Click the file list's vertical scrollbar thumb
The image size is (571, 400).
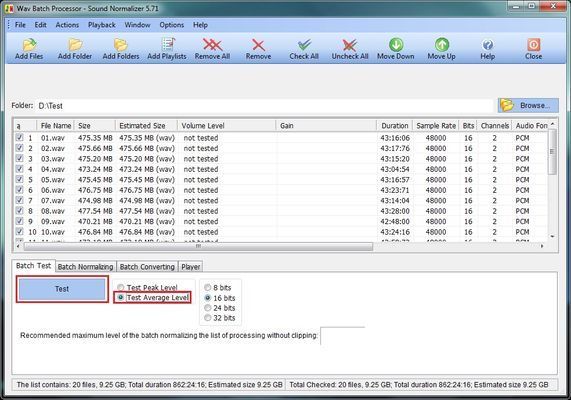[x=552, y=151]
